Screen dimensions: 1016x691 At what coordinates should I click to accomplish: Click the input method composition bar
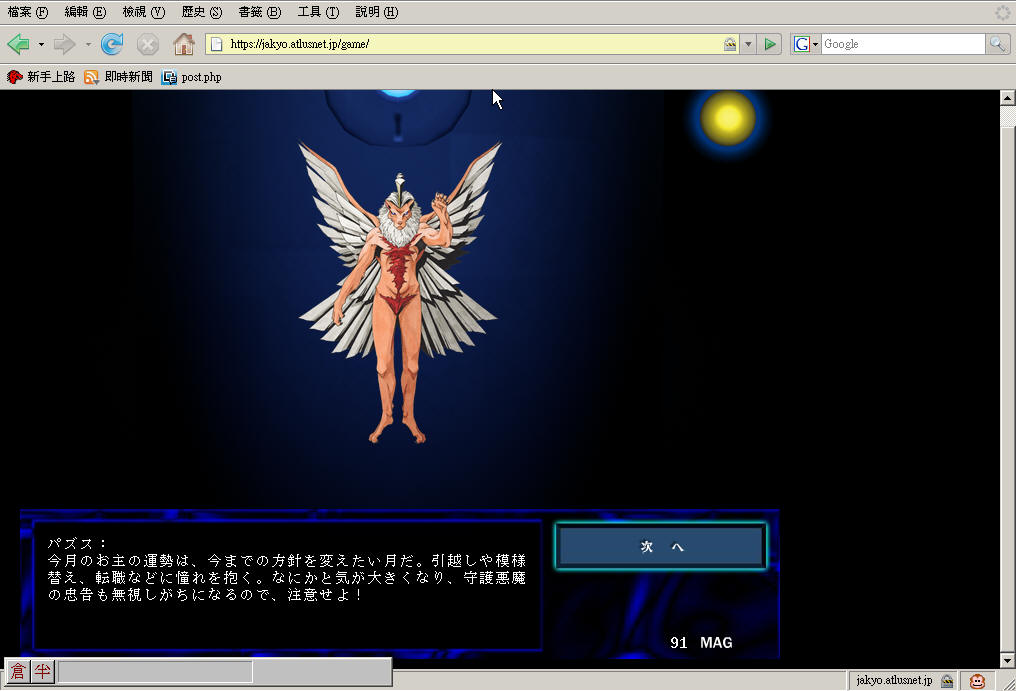click(156, 672)
